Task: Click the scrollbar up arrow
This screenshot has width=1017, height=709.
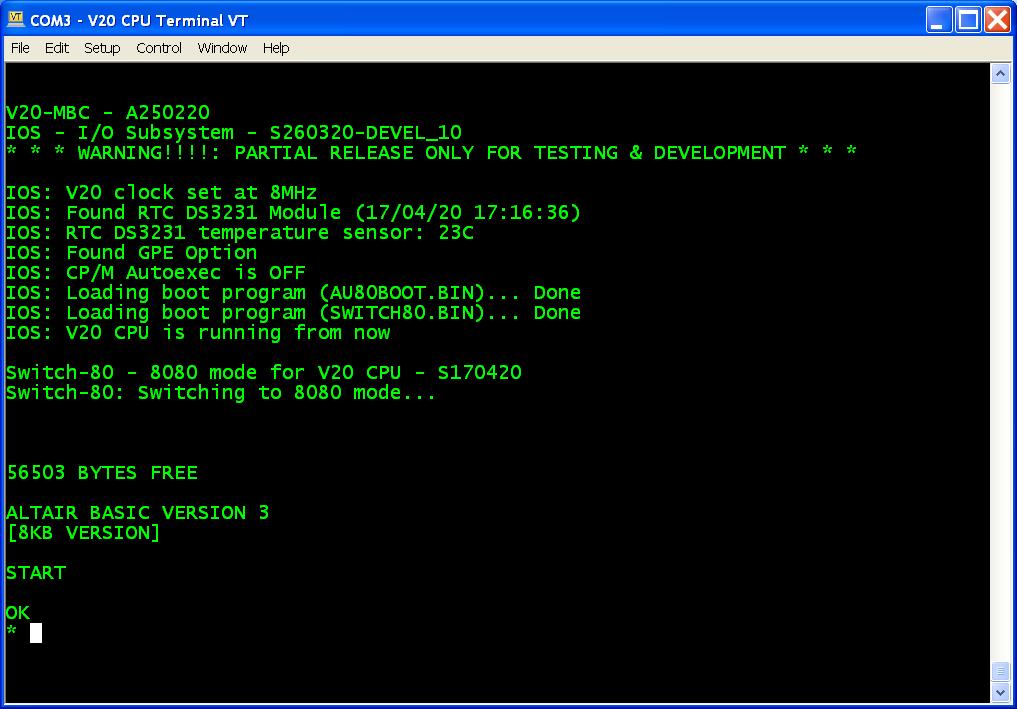Action: tap(1000, 73)
